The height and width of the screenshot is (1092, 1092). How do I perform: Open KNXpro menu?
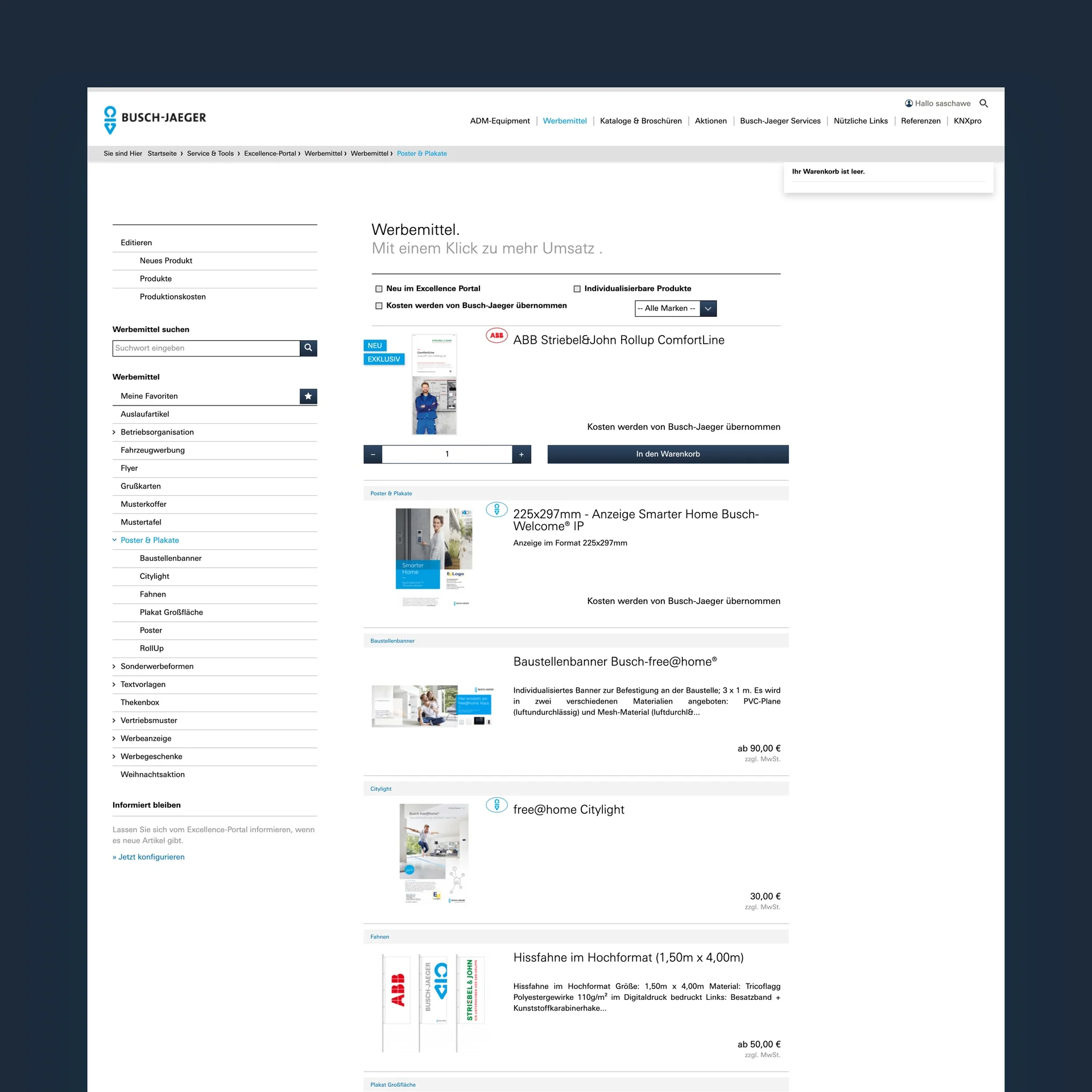[967, 121]
